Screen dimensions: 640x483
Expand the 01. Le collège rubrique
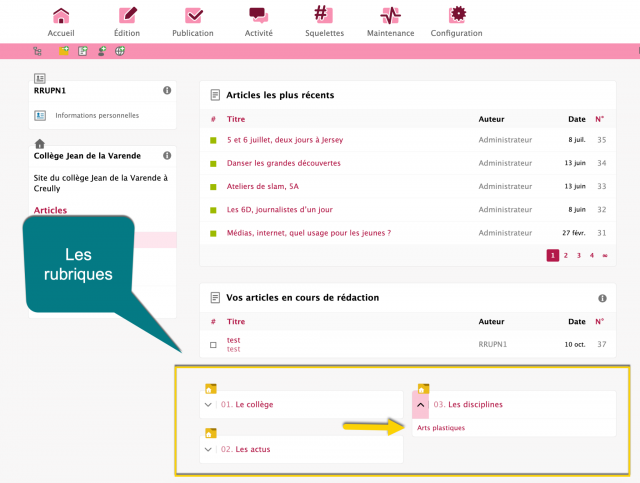208,405
